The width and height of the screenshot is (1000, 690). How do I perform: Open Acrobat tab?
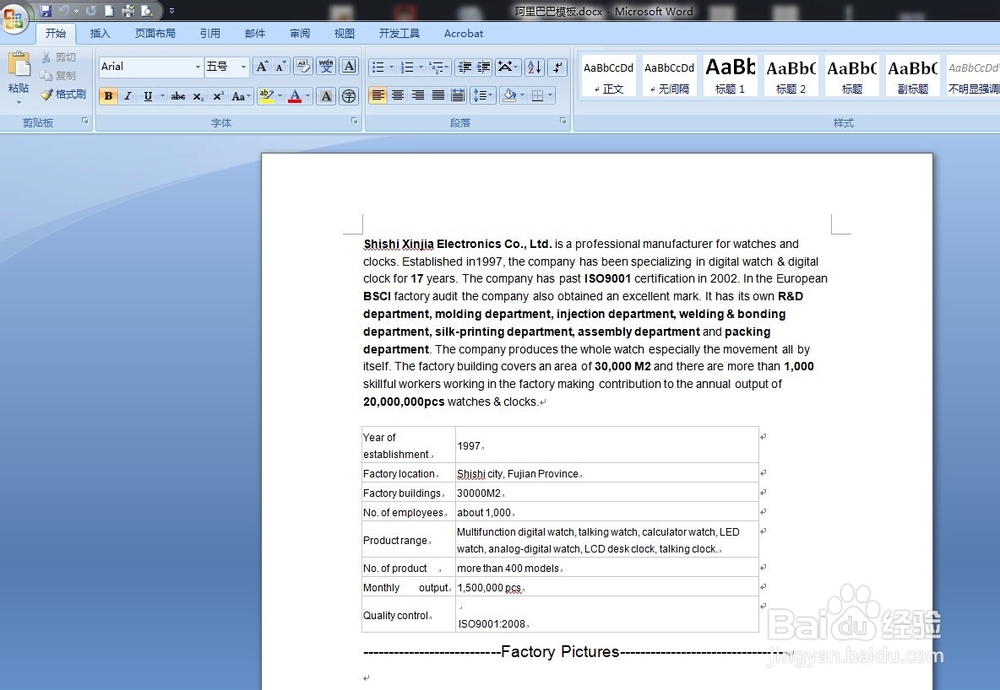click(464, 33)
